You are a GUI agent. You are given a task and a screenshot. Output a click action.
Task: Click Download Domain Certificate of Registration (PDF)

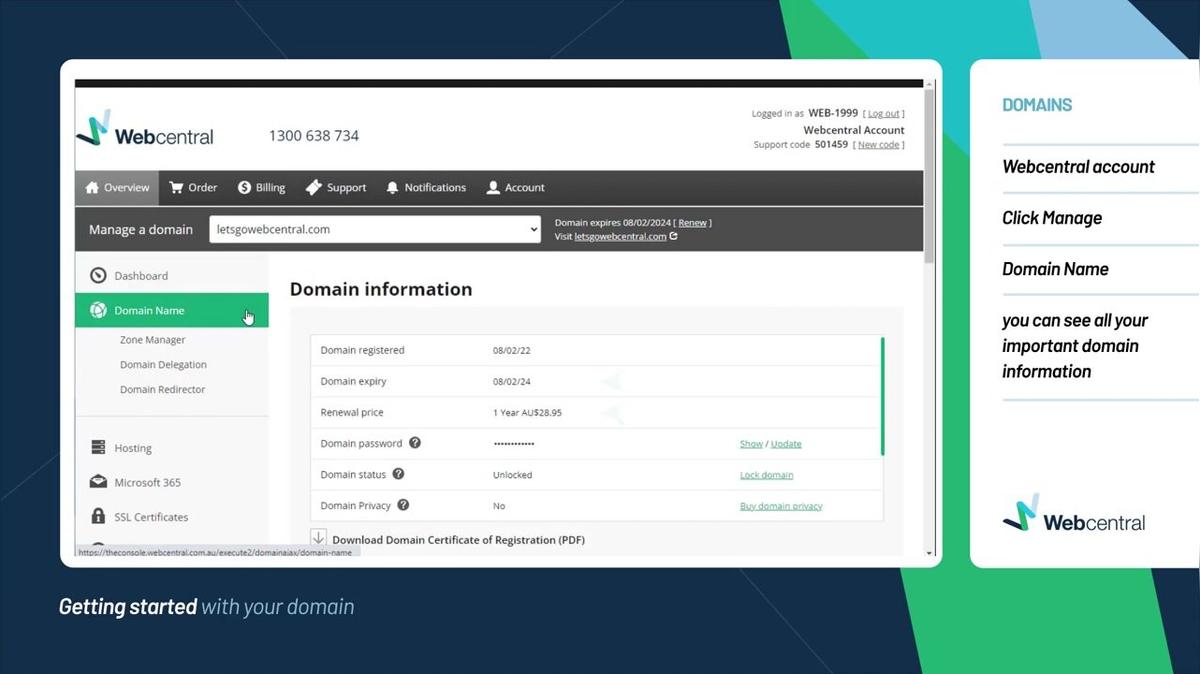point(458,540)
